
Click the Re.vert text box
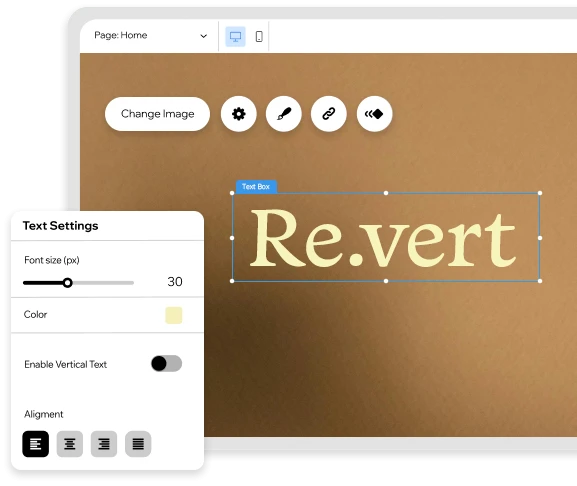pos(386,237)
